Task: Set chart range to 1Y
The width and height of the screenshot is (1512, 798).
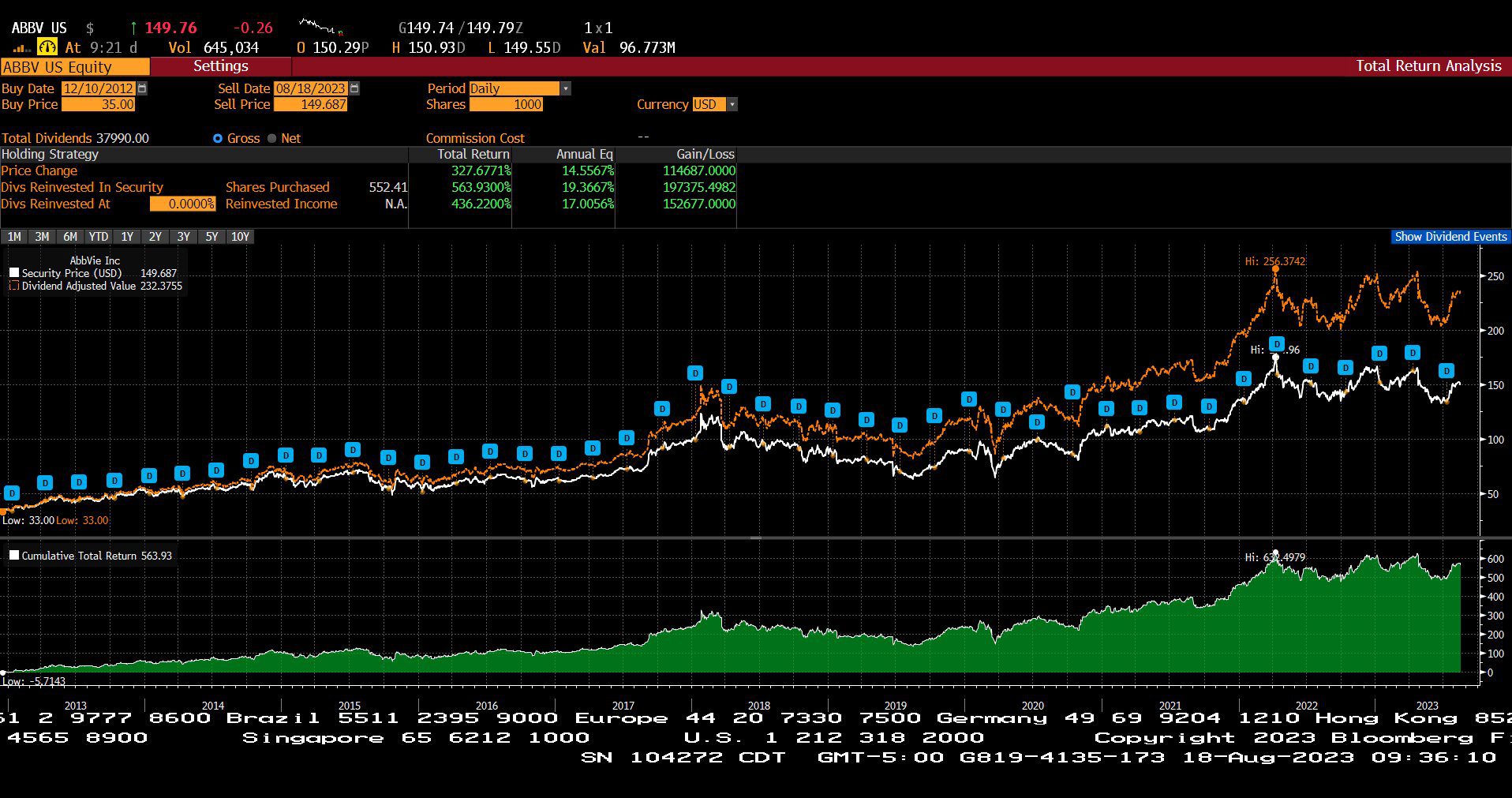Action: pyautogui.click(x=127, y=237)
